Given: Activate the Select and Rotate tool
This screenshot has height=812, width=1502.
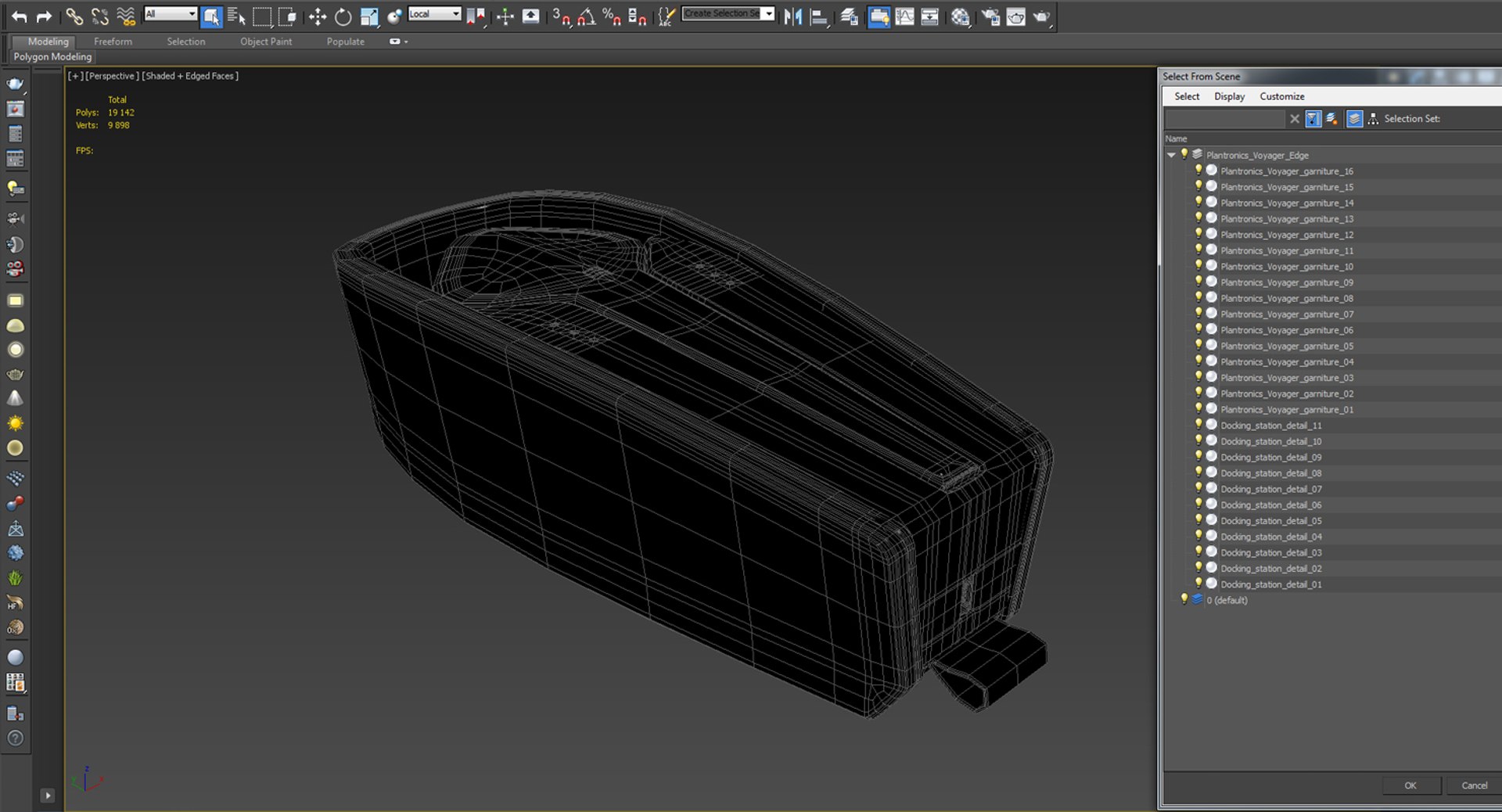Looking at the screenshot, I should click(343, 16).
